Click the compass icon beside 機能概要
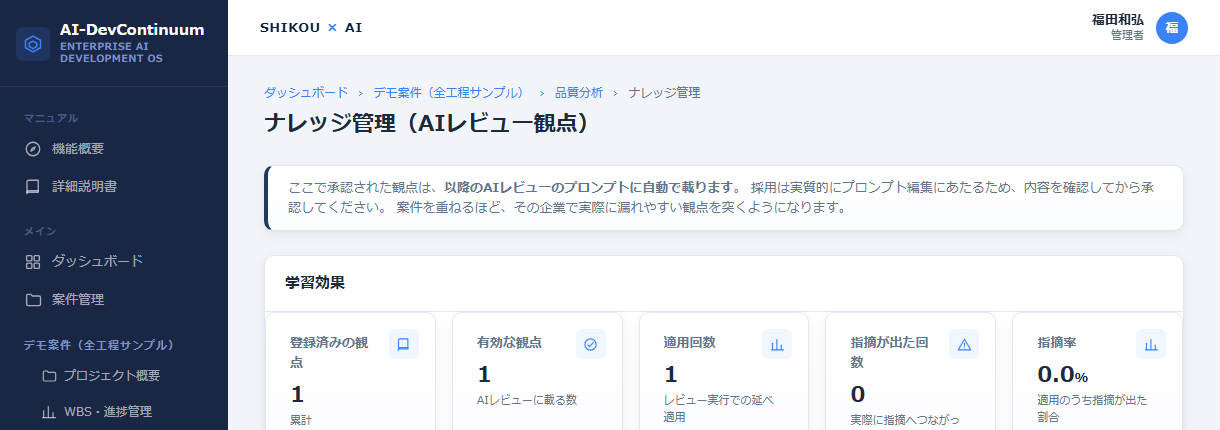Viewport: 1220px width, 430px height. click(x=33, y=149)
